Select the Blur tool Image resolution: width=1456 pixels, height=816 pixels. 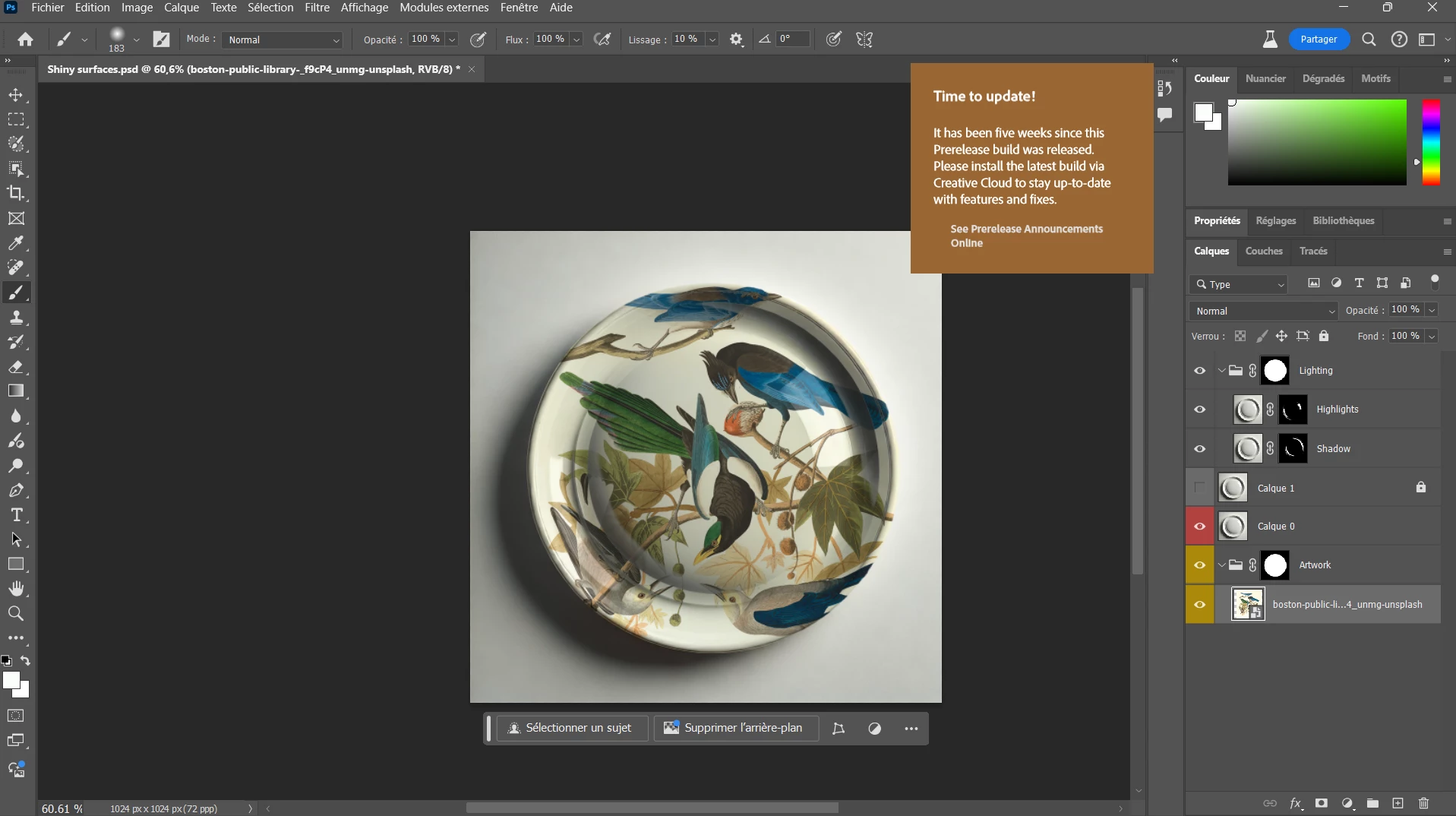[x=16, y=416]
